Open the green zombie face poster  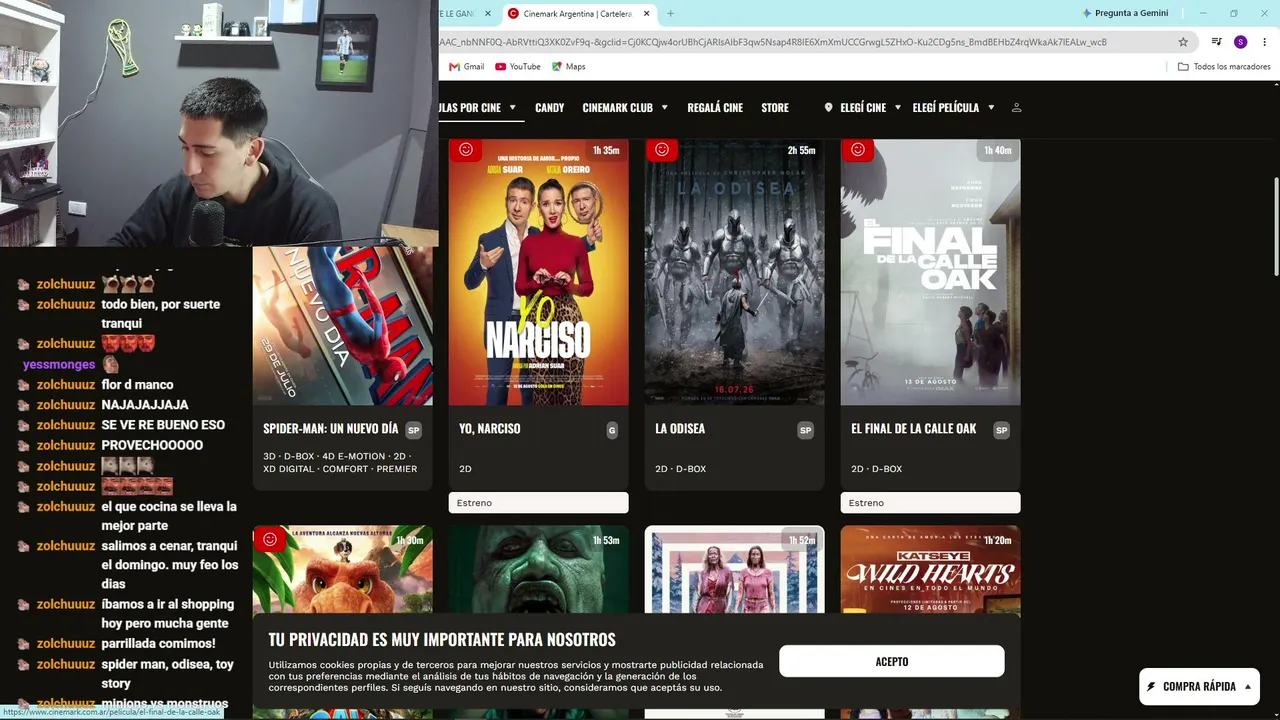tap(539, 570)
